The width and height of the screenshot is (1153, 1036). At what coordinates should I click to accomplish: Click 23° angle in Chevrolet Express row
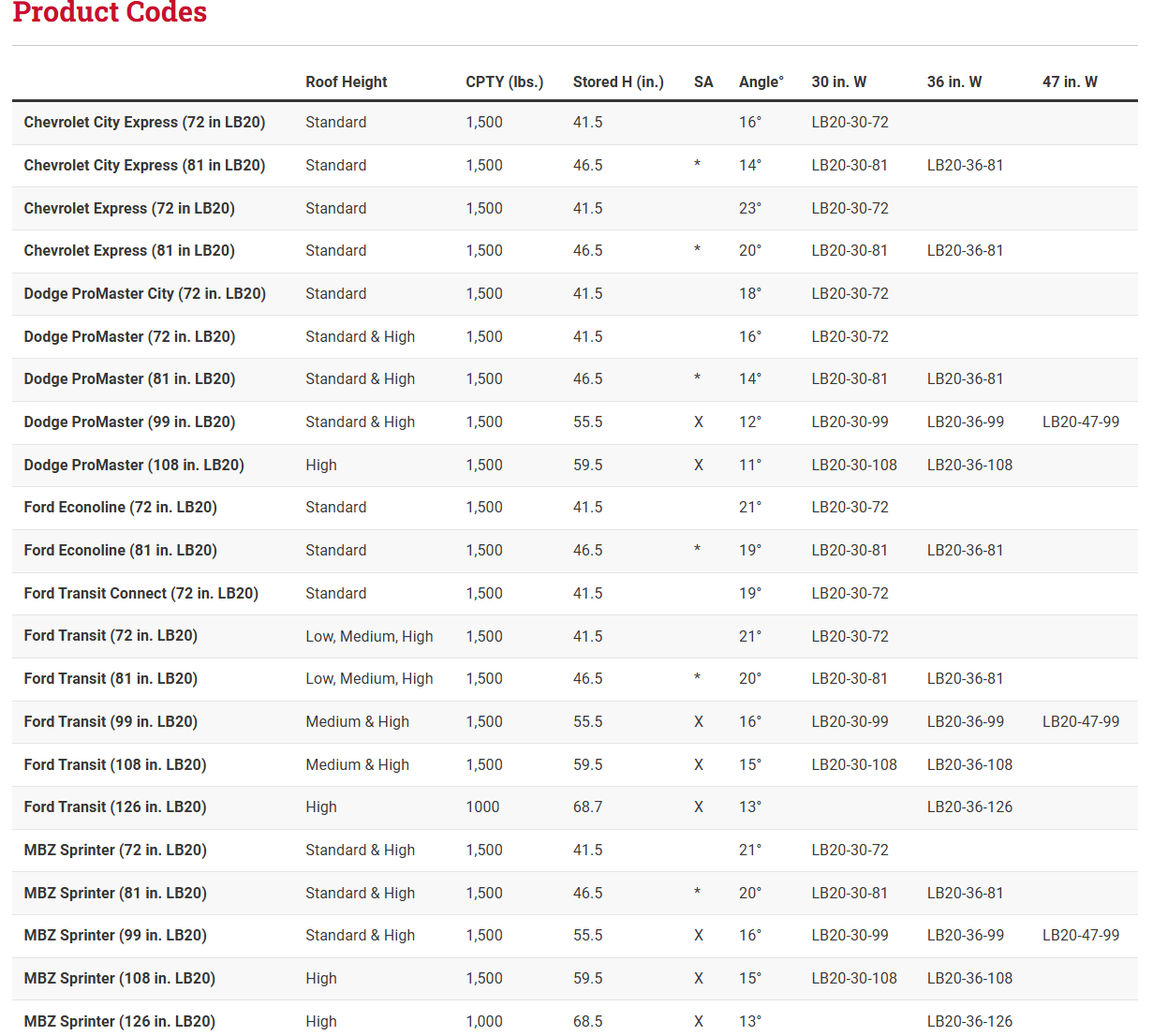750,209
